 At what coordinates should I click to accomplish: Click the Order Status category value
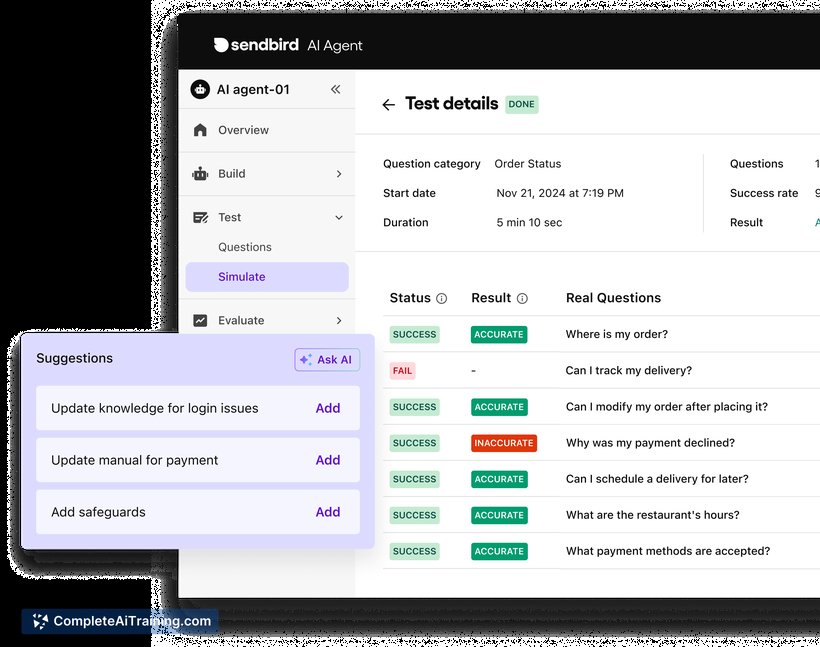(x=528, y=164)
